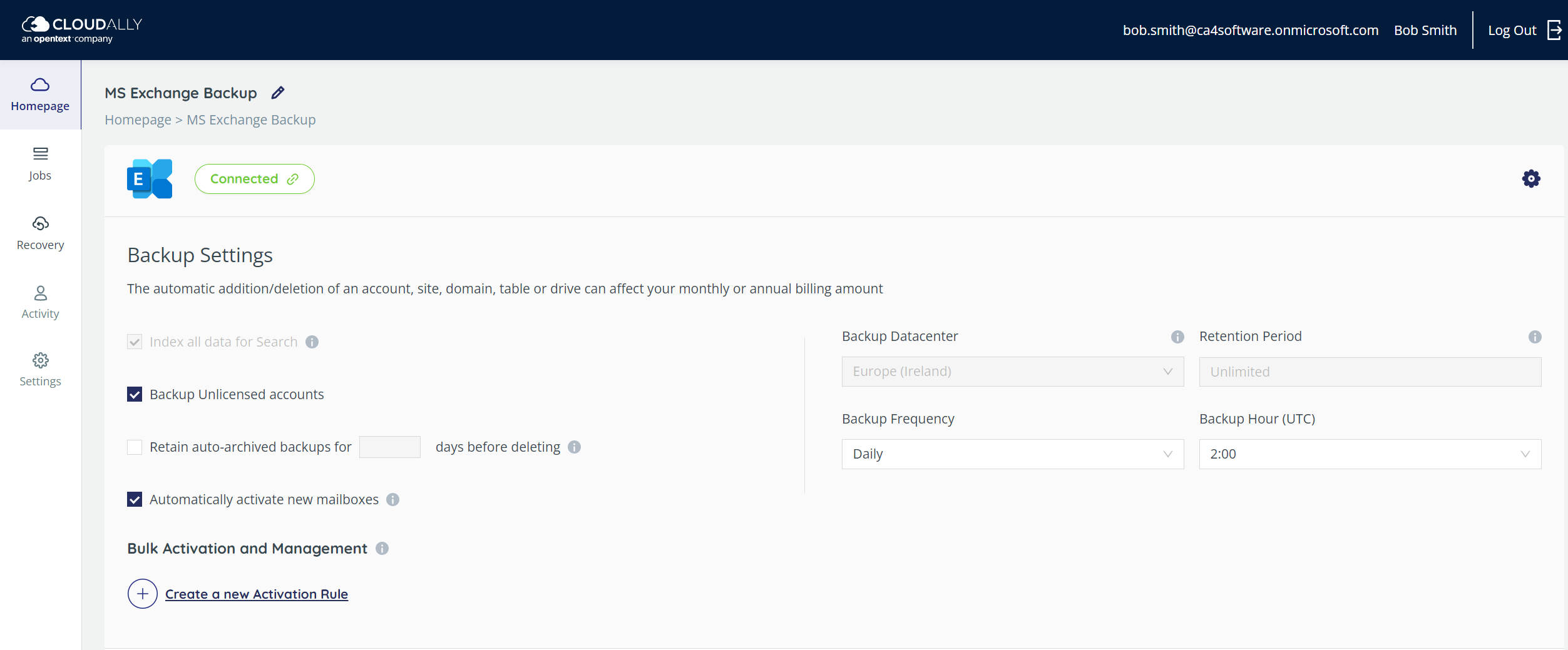This screenshot has height=650, width=1568.
Task: Click the retain days input field
Action: pos(390,447)
